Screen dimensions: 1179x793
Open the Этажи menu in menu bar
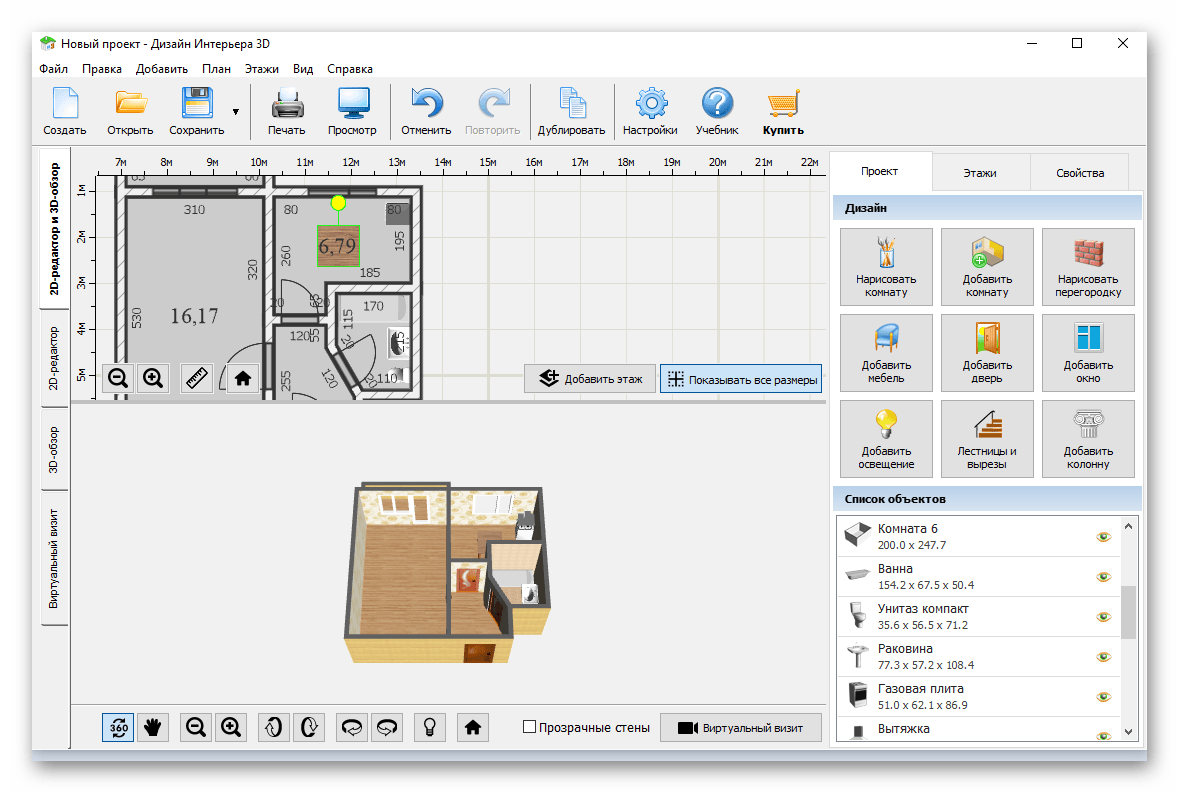click(262, 68)
